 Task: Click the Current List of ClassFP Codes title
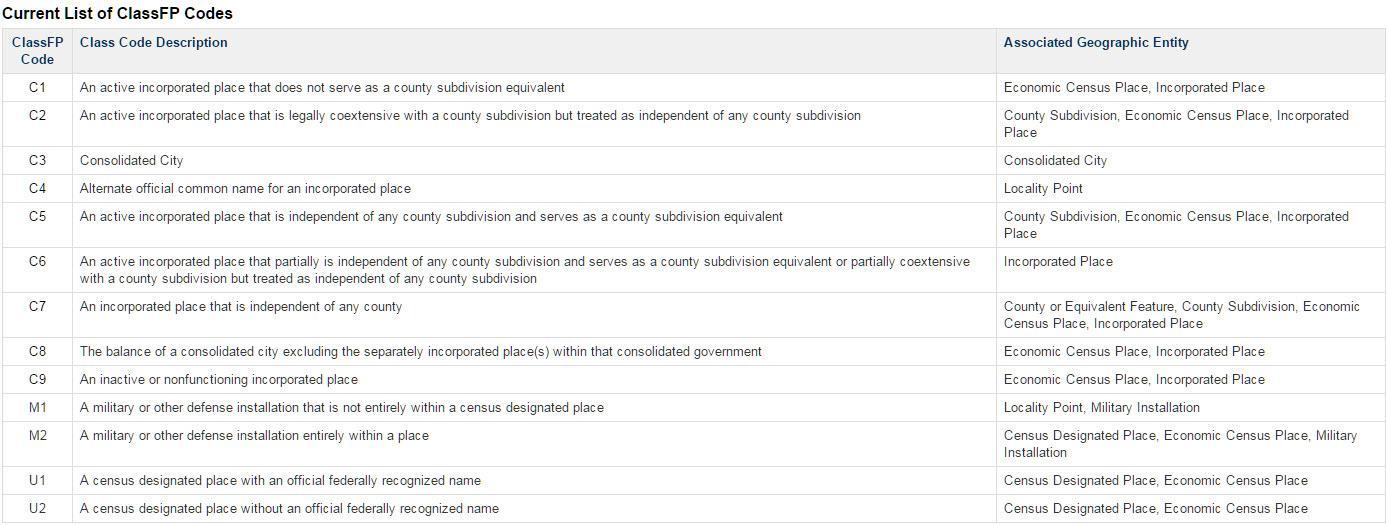(x=117, y=13)
